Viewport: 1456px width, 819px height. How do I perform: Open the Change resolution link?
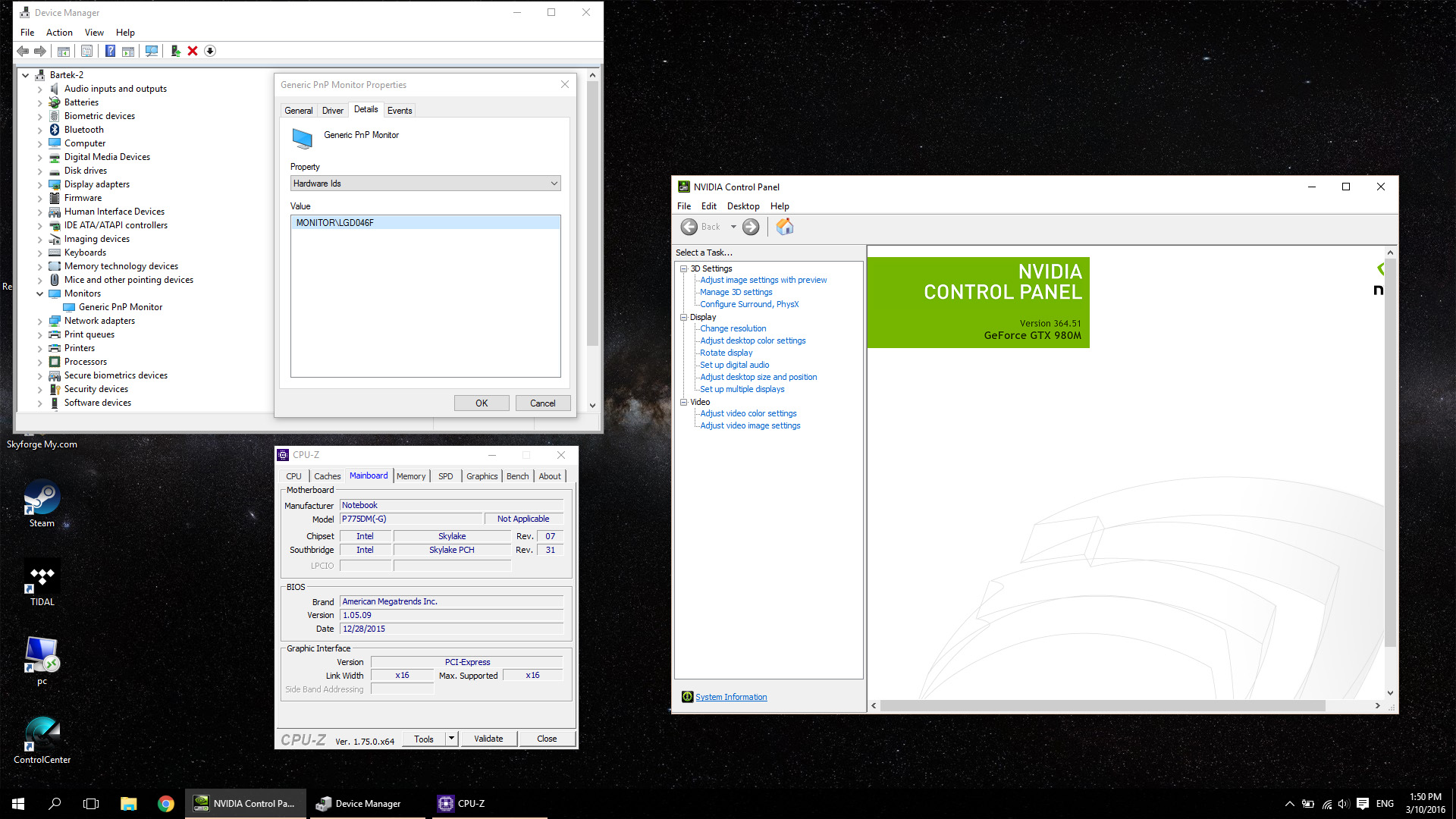tap(733, 328)
